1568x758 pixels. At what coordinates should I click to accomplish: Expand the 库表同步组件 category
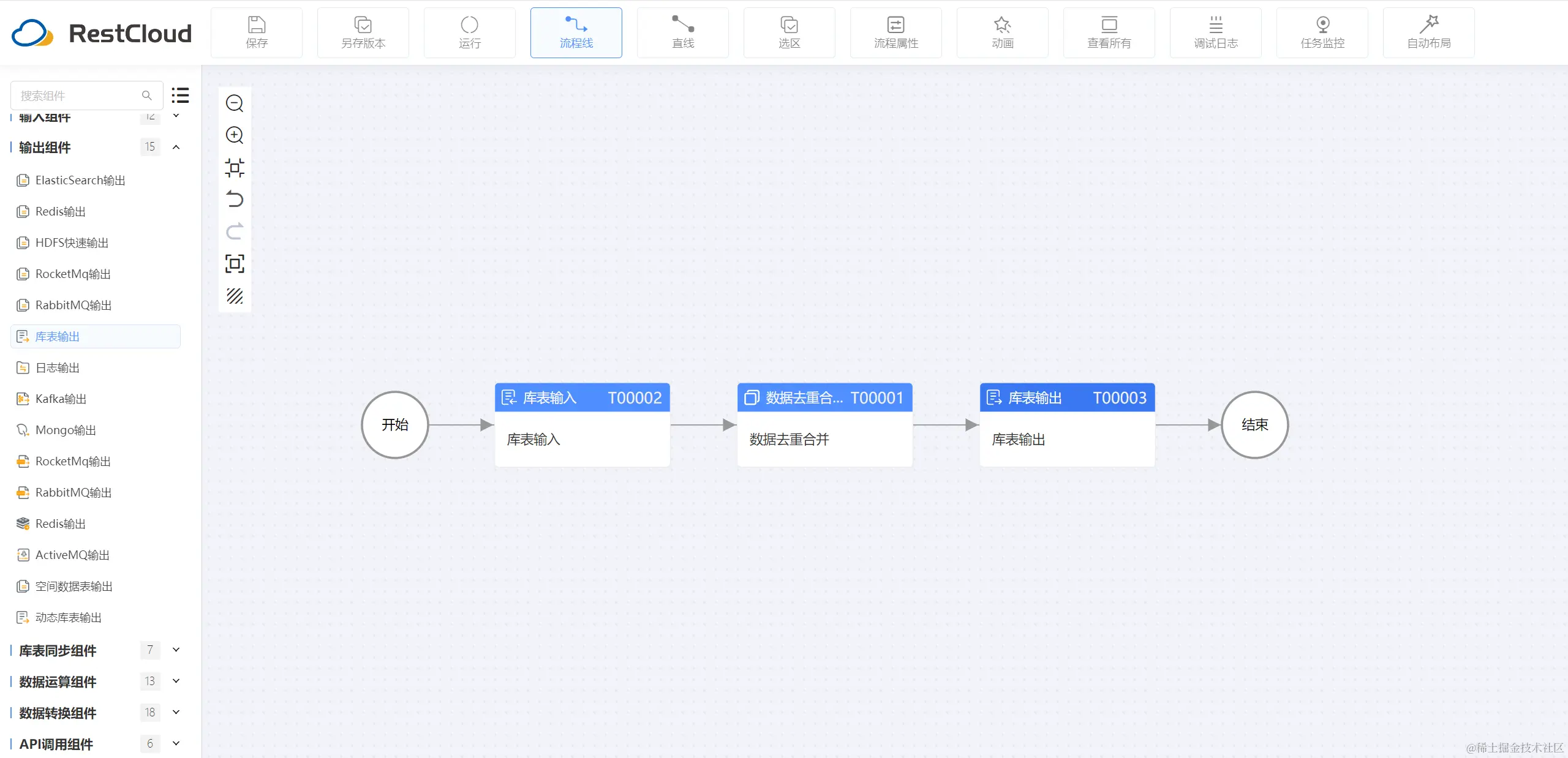pyautogui.click(x=176, y=650)
